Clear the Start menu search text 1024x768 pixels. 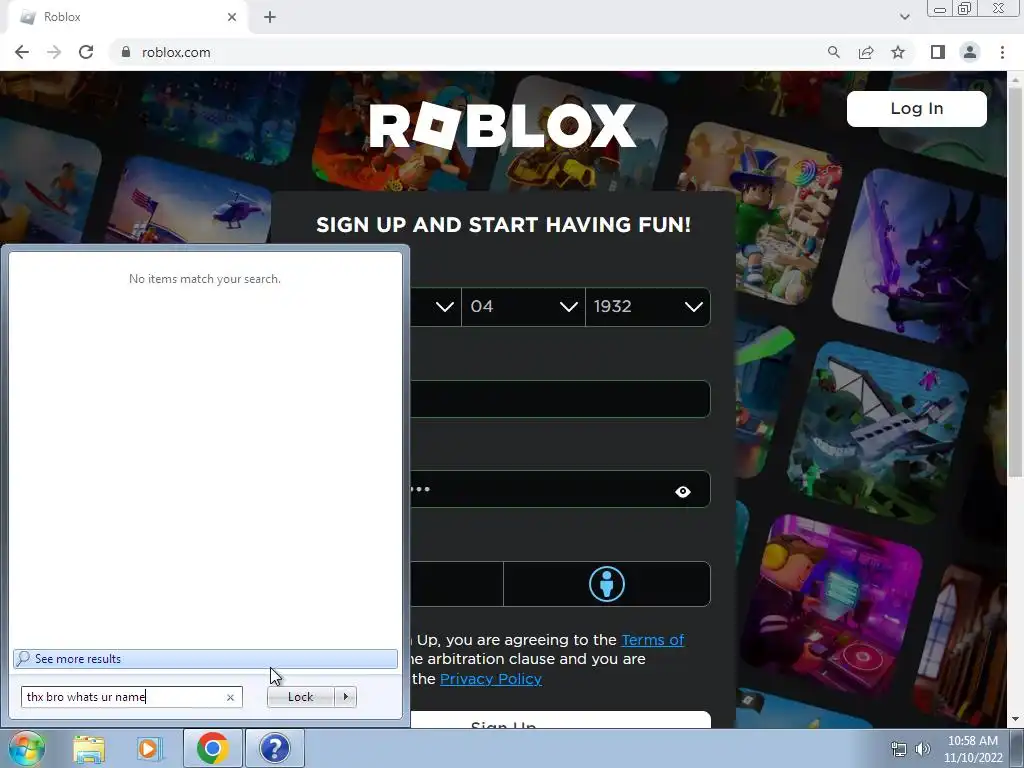(x=230, y=697)
